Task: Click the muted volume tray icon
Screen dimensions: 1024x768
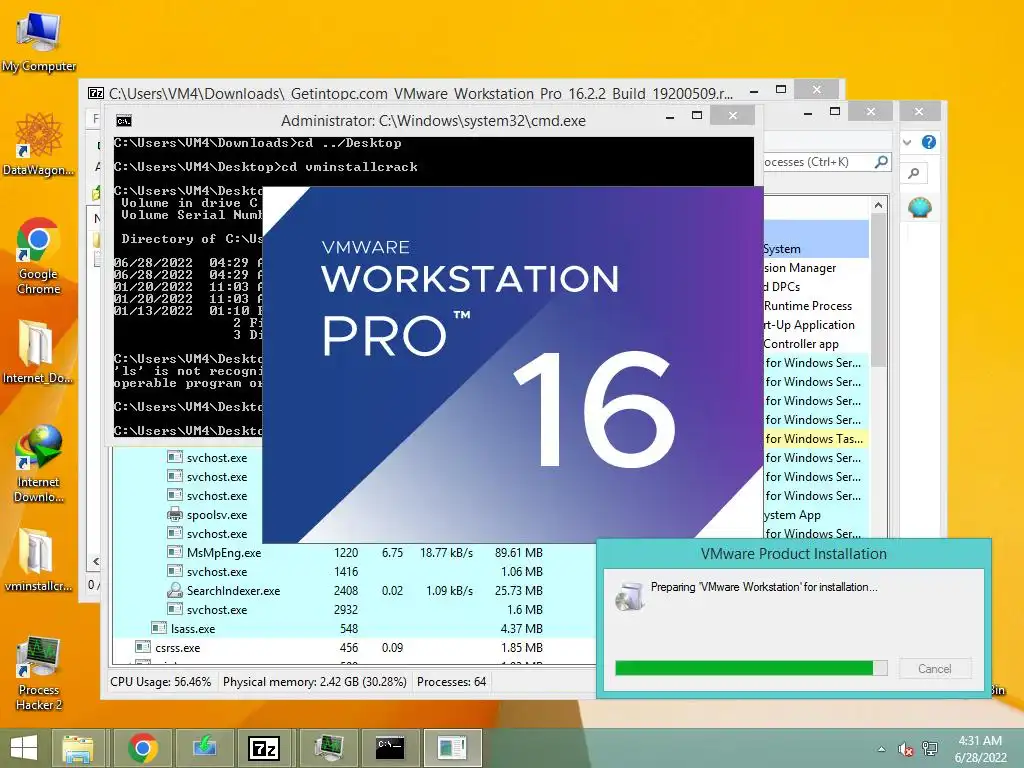Action: pos(905,749)
